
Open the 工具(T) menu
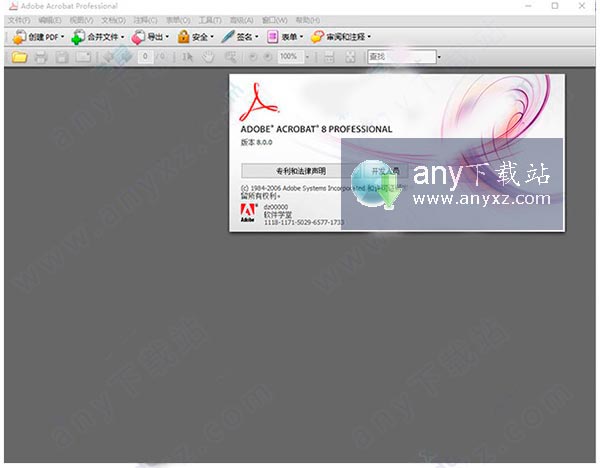click(210, 20)
